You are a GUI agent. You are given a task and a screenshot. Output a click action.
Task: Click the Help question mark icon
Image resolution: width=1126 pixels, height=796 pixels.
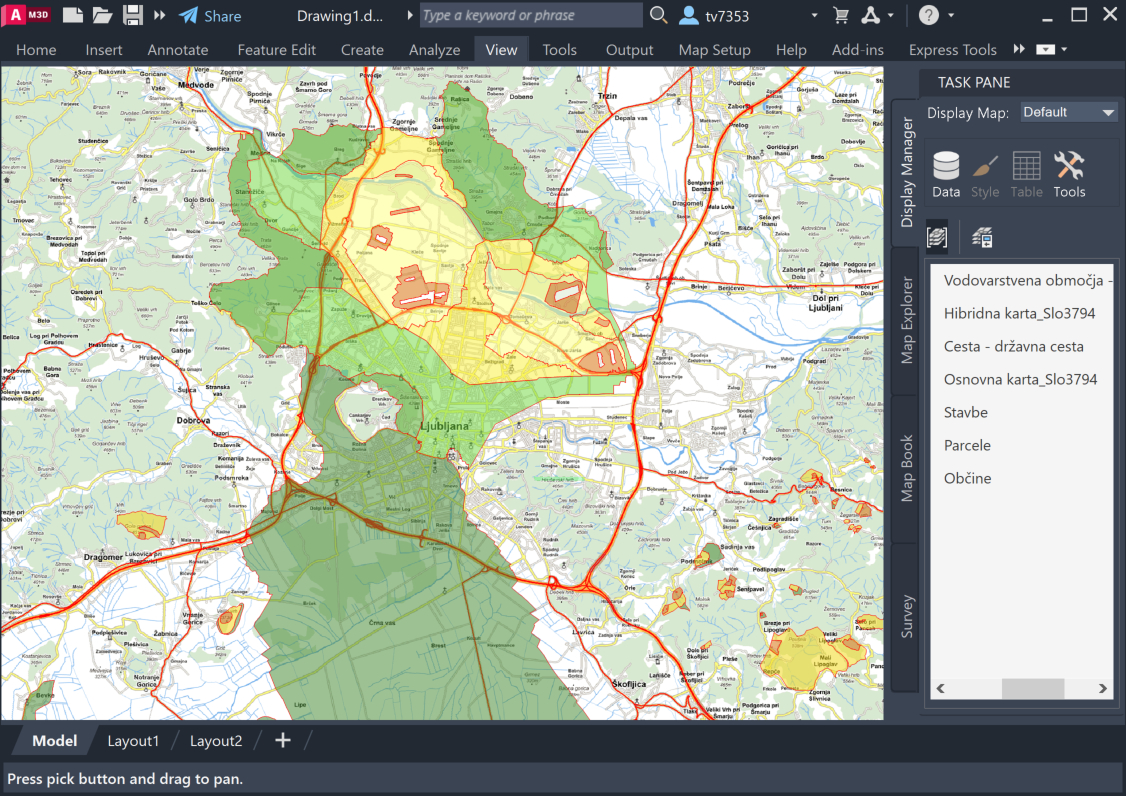929,15
